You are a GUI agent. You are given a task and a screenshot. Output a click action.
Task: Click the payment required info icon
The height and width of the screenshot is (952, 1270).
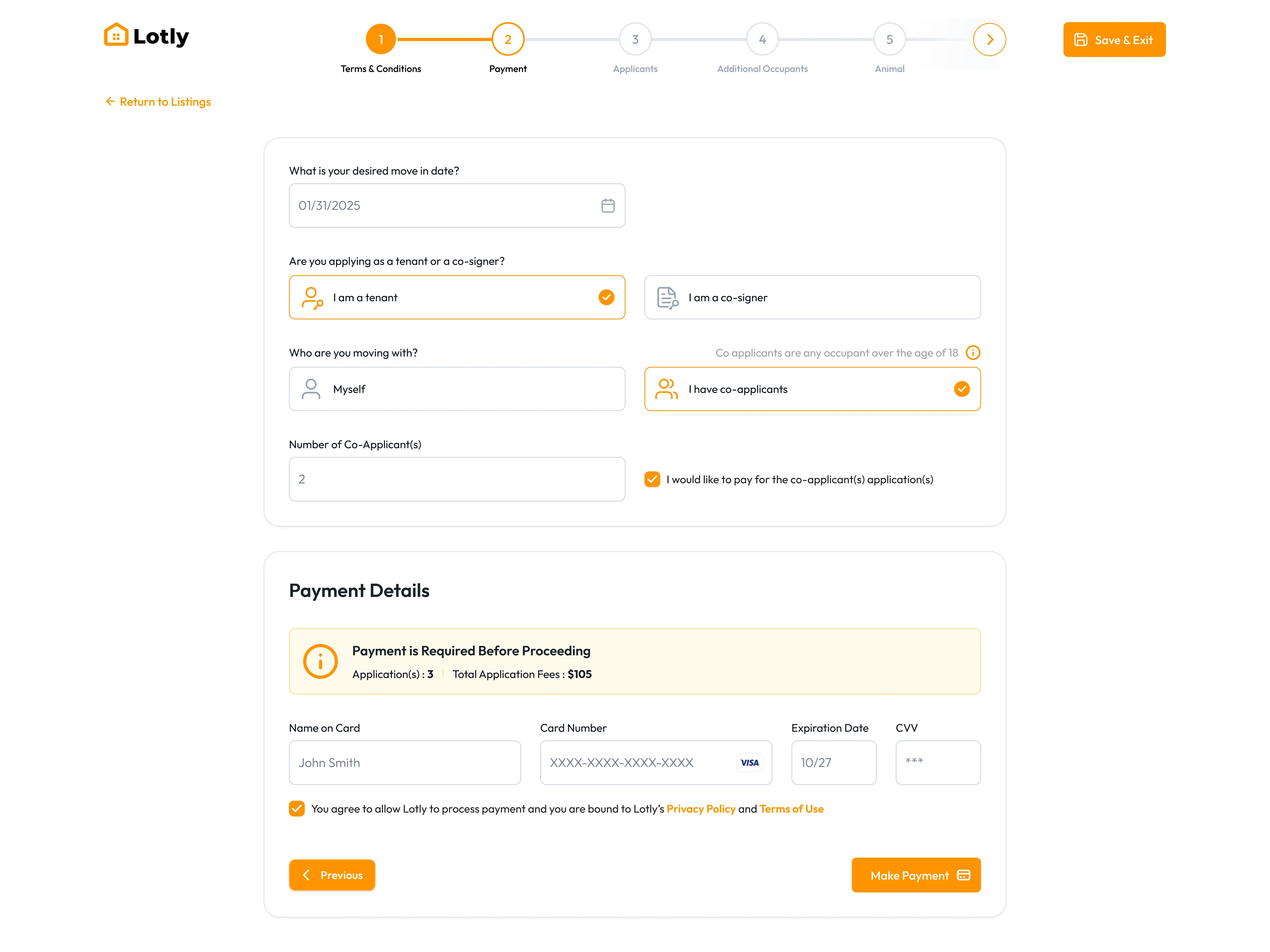(320, 661)
